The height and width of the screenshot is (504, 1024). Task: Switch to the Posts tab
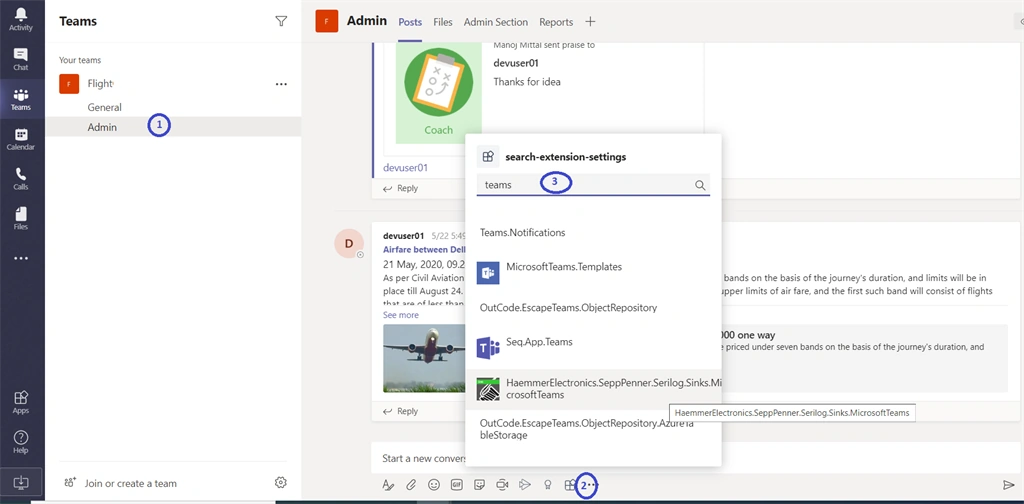click(410, 22)
